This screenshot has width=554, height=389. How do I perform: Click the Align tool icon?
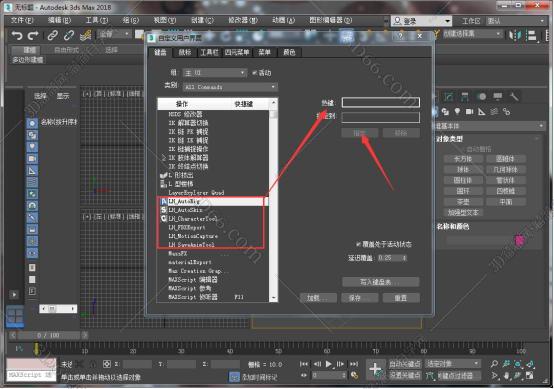coord(532,35)
